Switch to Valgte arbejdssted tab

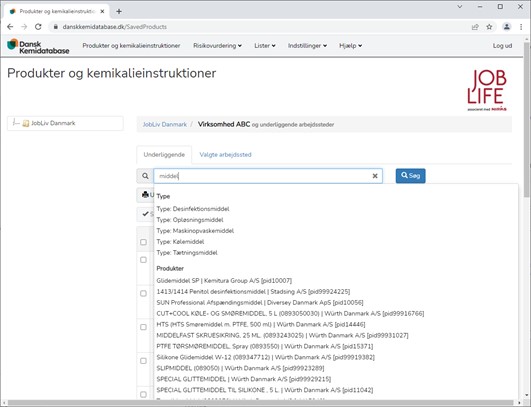(x=225, y=155)
